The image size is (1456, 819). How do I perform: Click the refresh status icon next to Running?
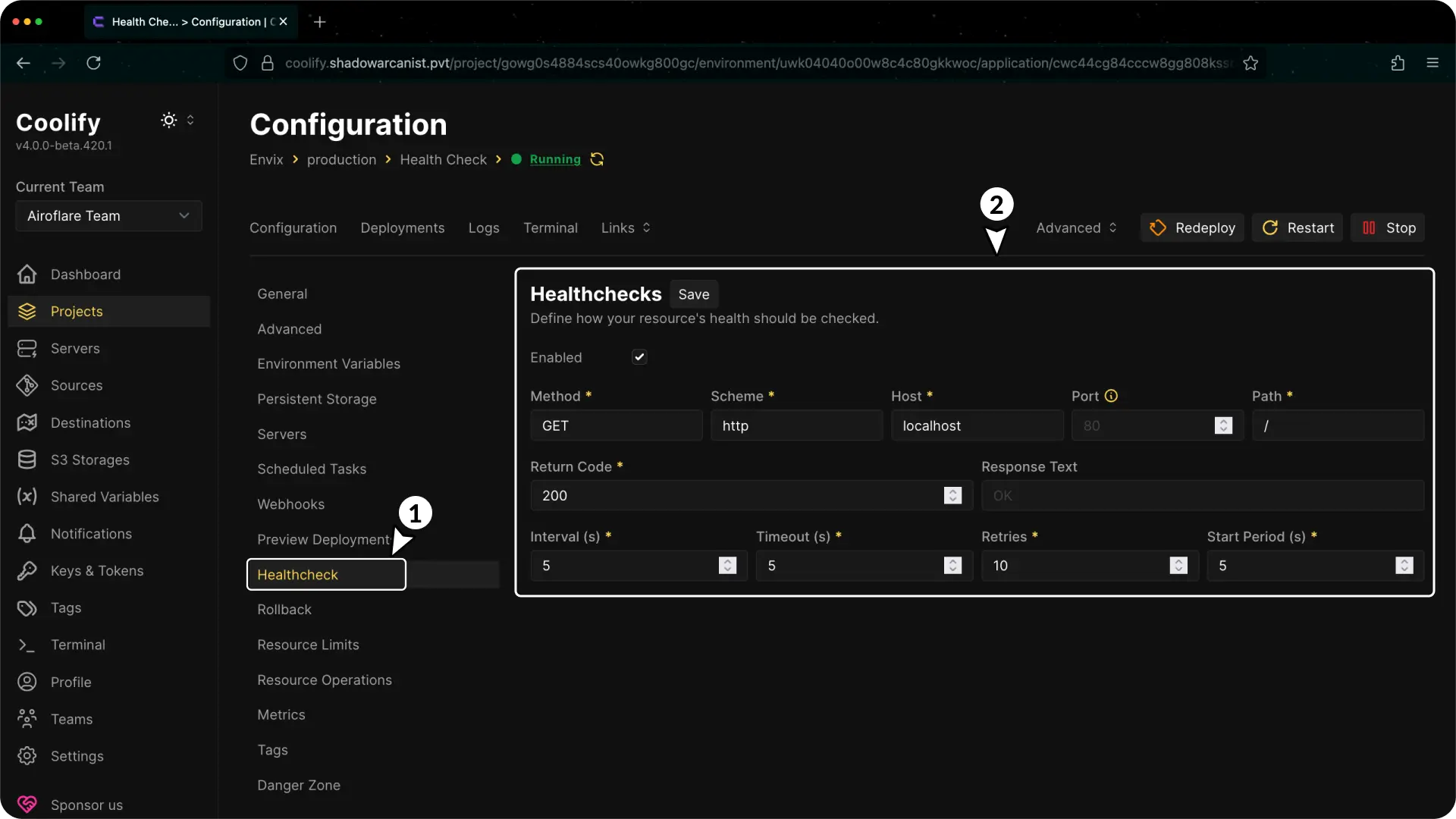point(598,159)
